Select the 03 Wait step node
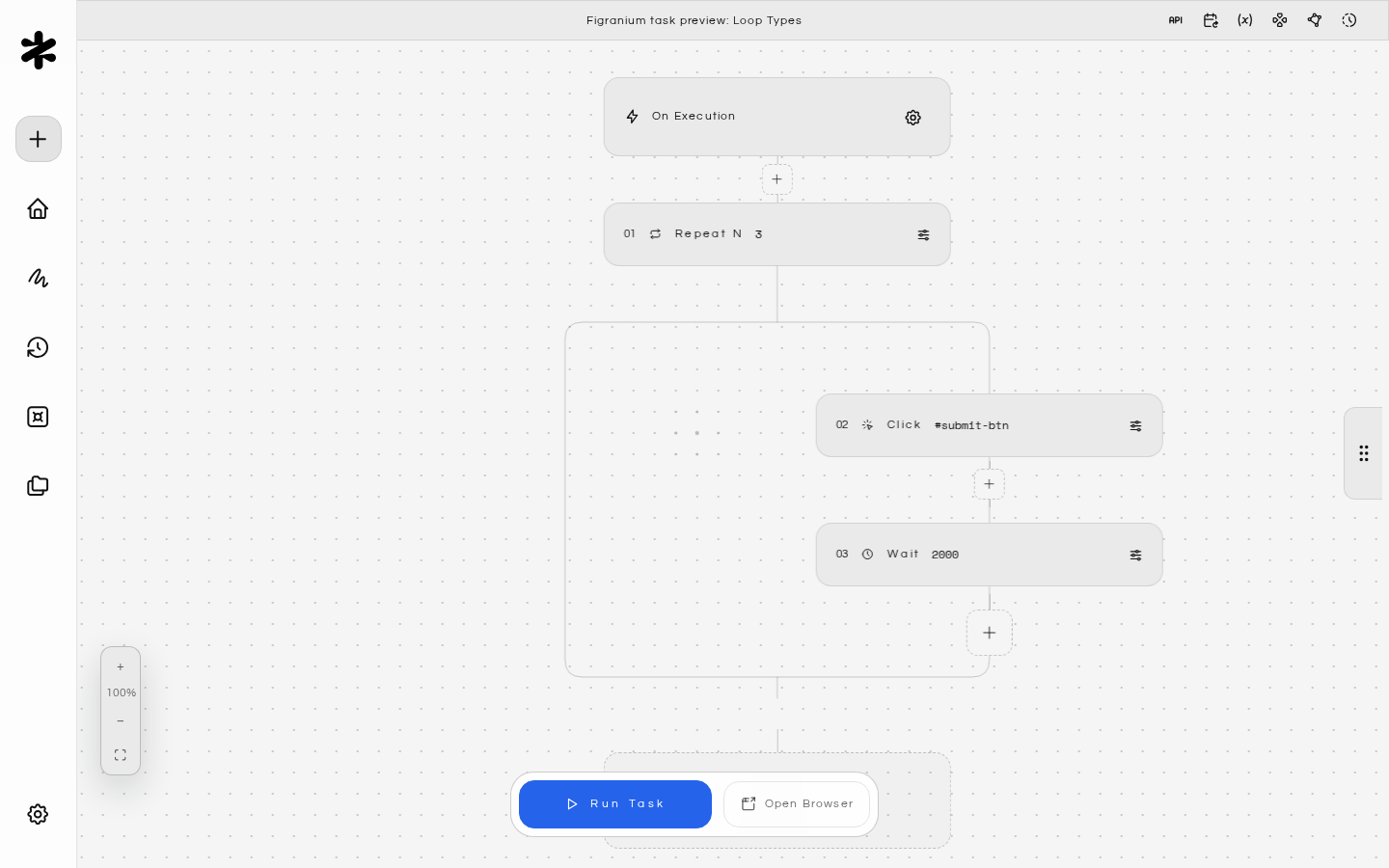 (x=990, y=555)
